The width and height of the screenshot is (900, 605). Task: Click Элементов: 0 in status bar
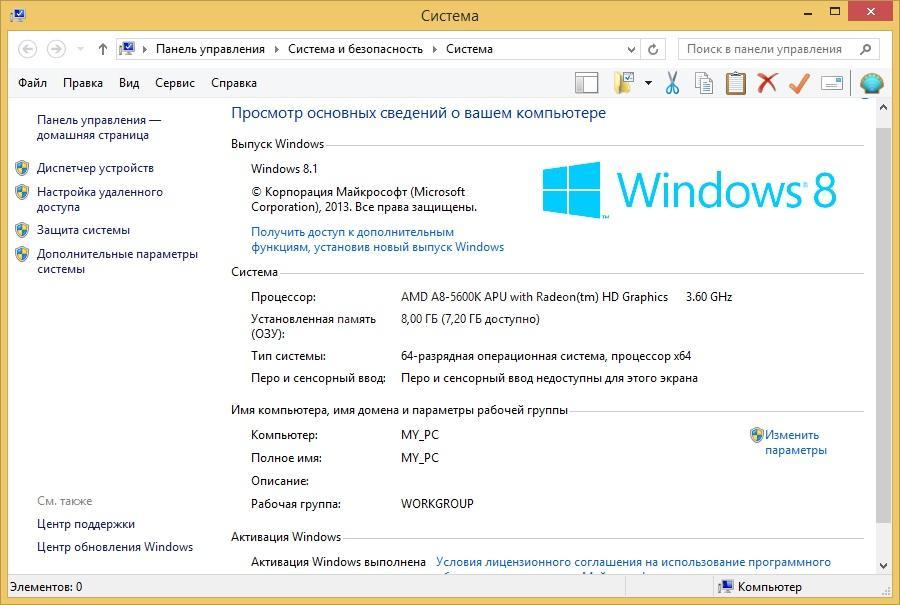pos(46,587)
